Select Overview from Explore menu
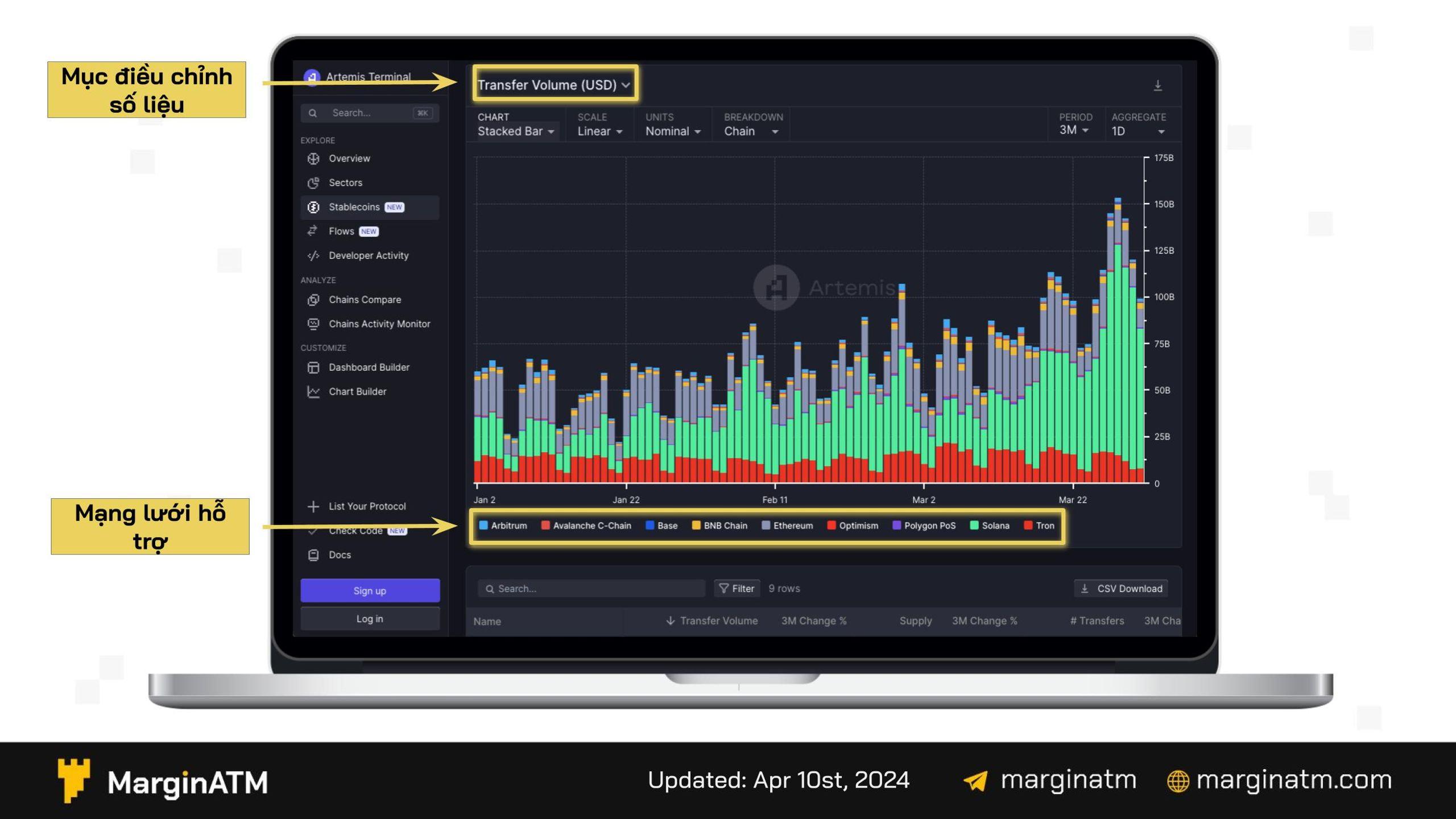This screenshot has height=819, width=1456. [x=349, y=158]
